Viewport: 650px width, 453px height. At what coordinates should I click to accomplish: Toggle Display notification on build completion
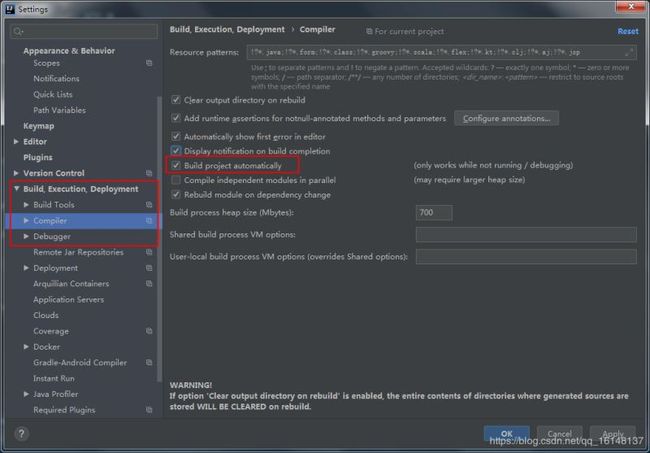pyautogui.click(x=176, y=151)
